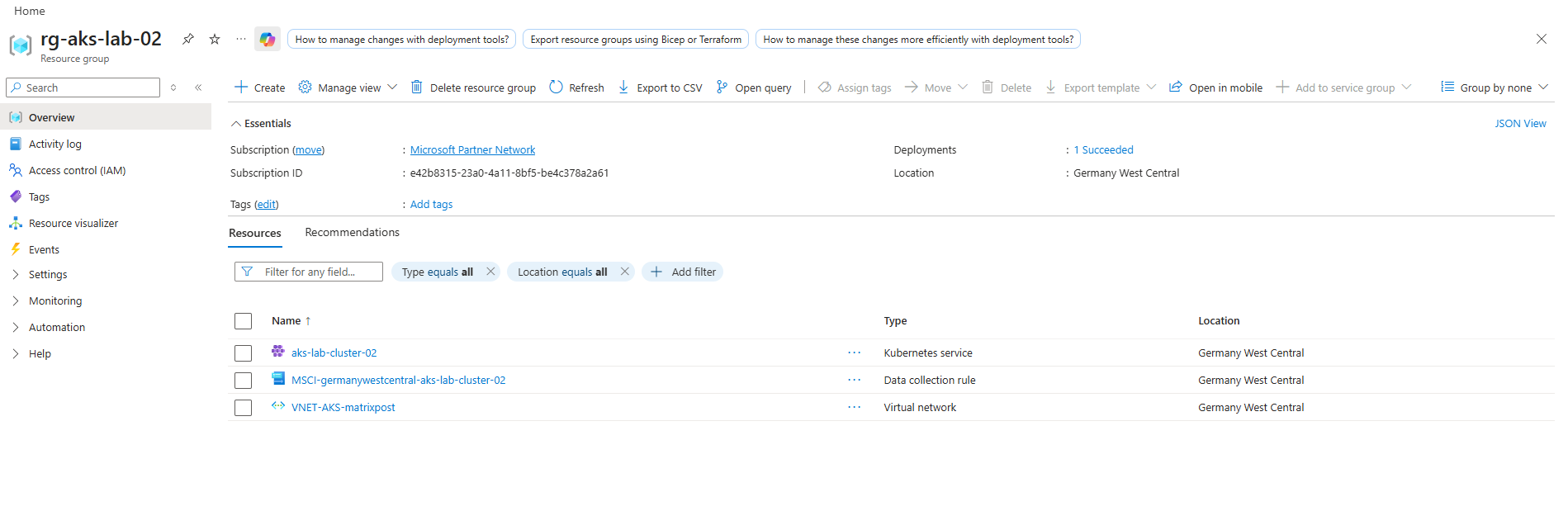Open the Resource visualizer page
Image resolution: width=1568 pixels, height=530 pixels.
pyautogui.click(x=73, y=223)
